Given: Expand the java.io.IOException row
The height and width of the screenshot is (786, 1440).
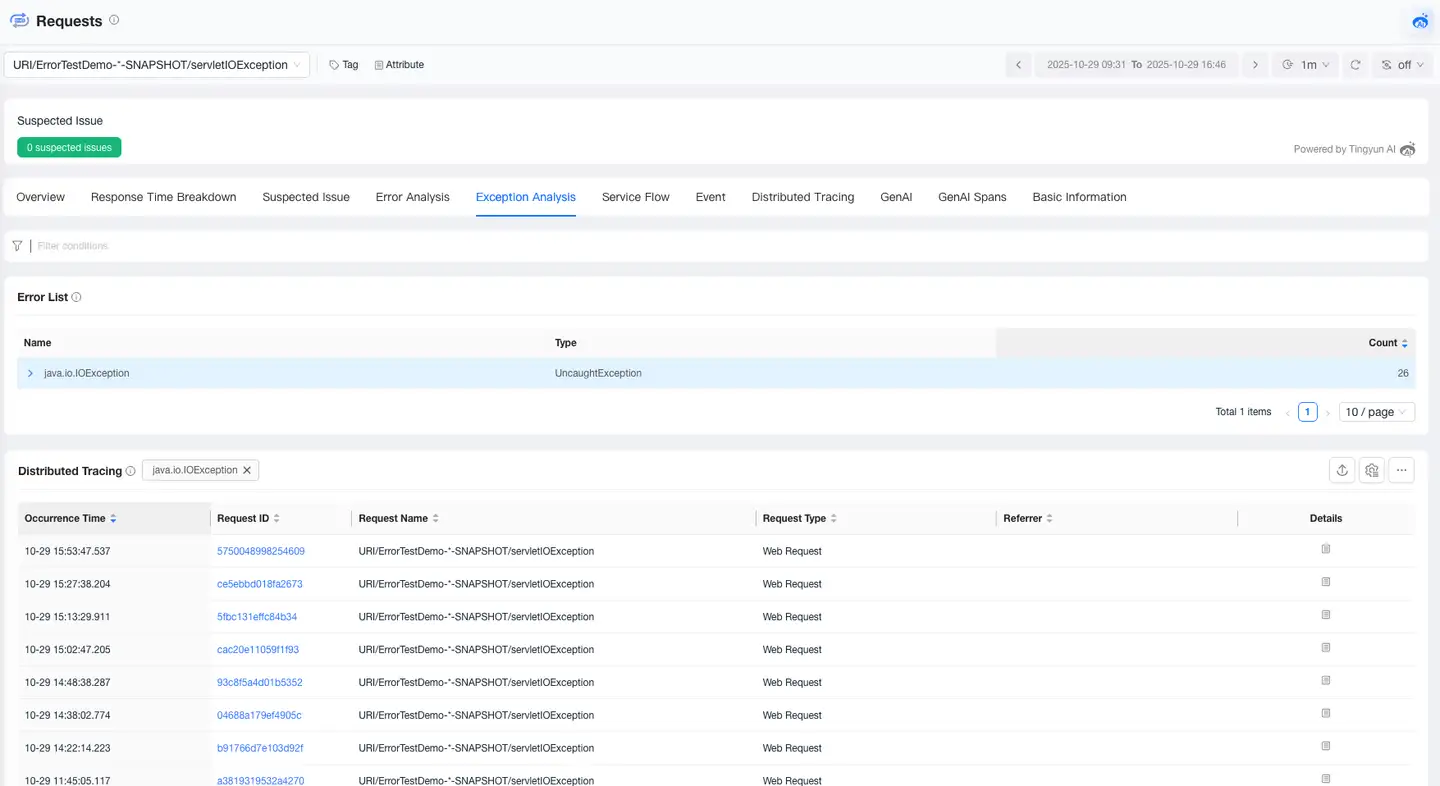Looking at the screenshot, I should [x=30, y=373].
